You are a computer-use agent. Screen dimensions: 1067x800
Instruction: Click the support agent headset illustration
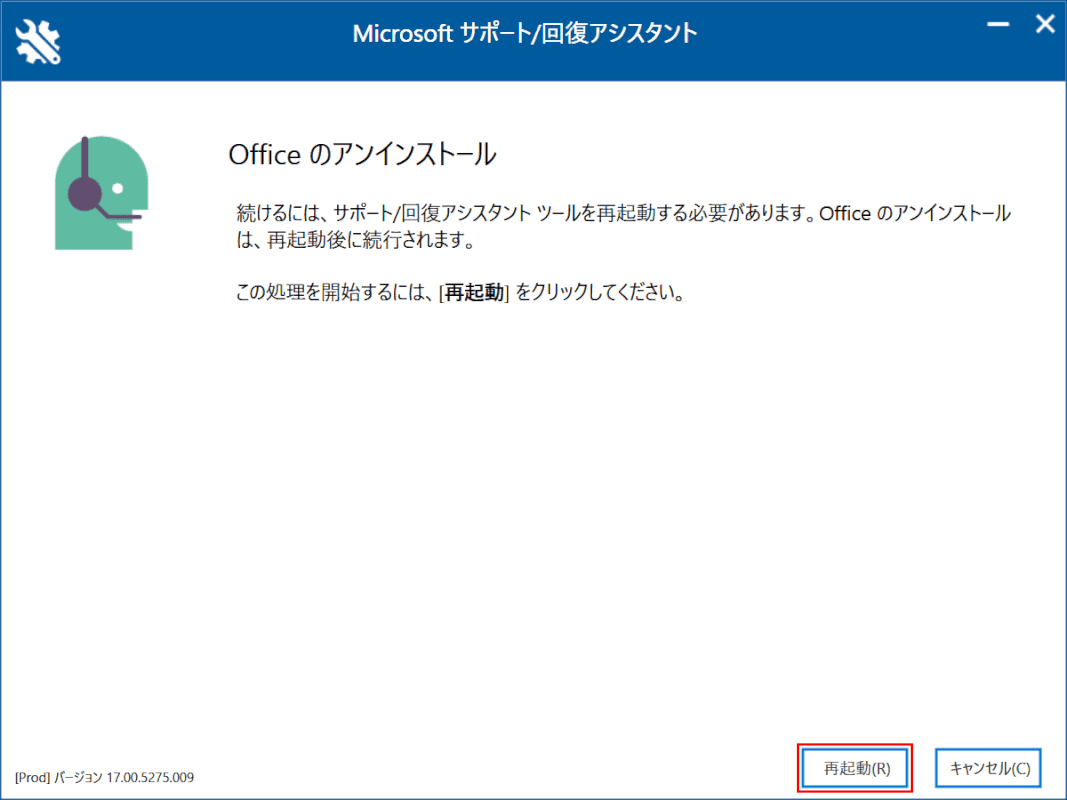click(x=101, y=193)
